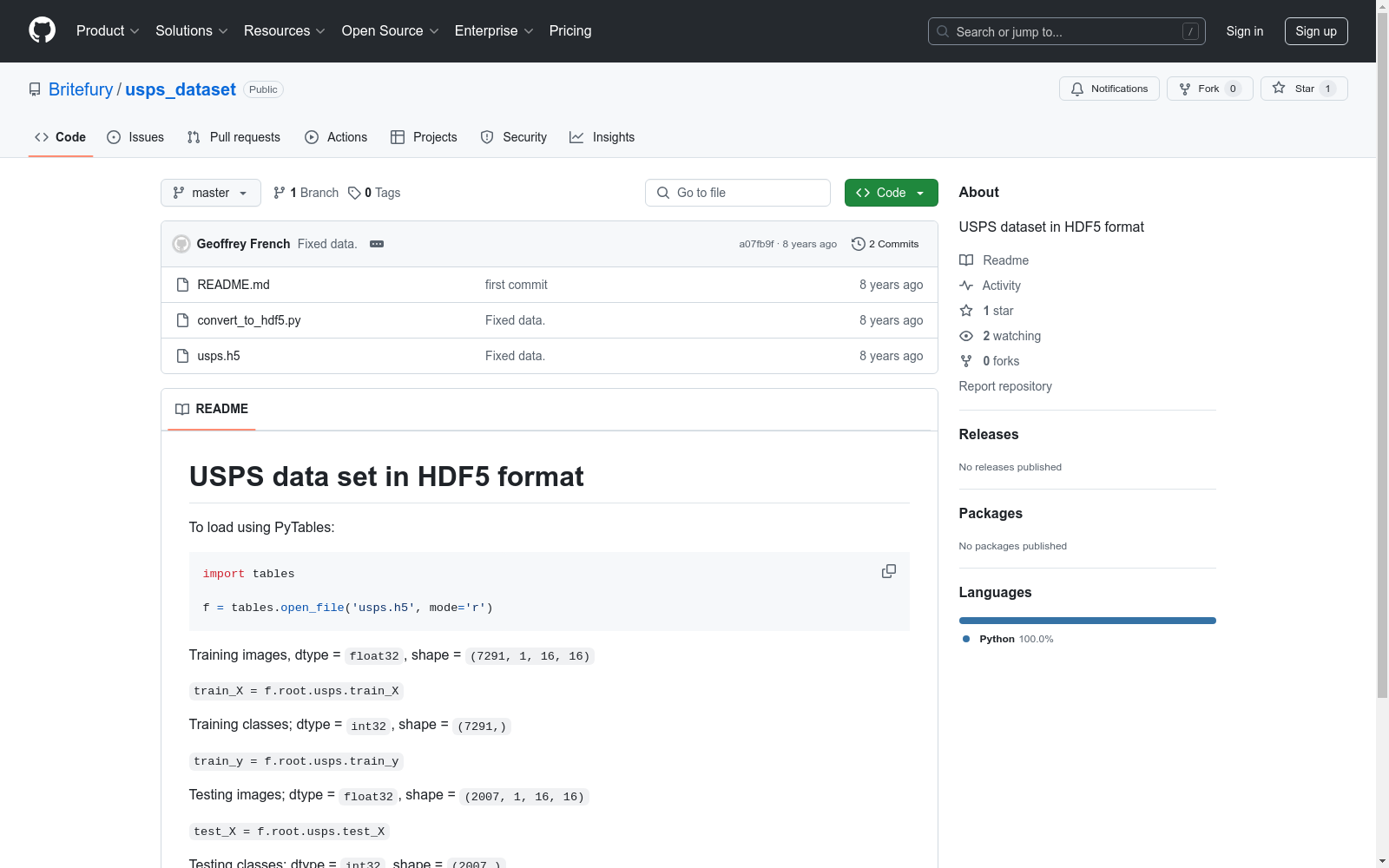Open the usps.h5 file

pyautogui.click(x=219, y=356)
